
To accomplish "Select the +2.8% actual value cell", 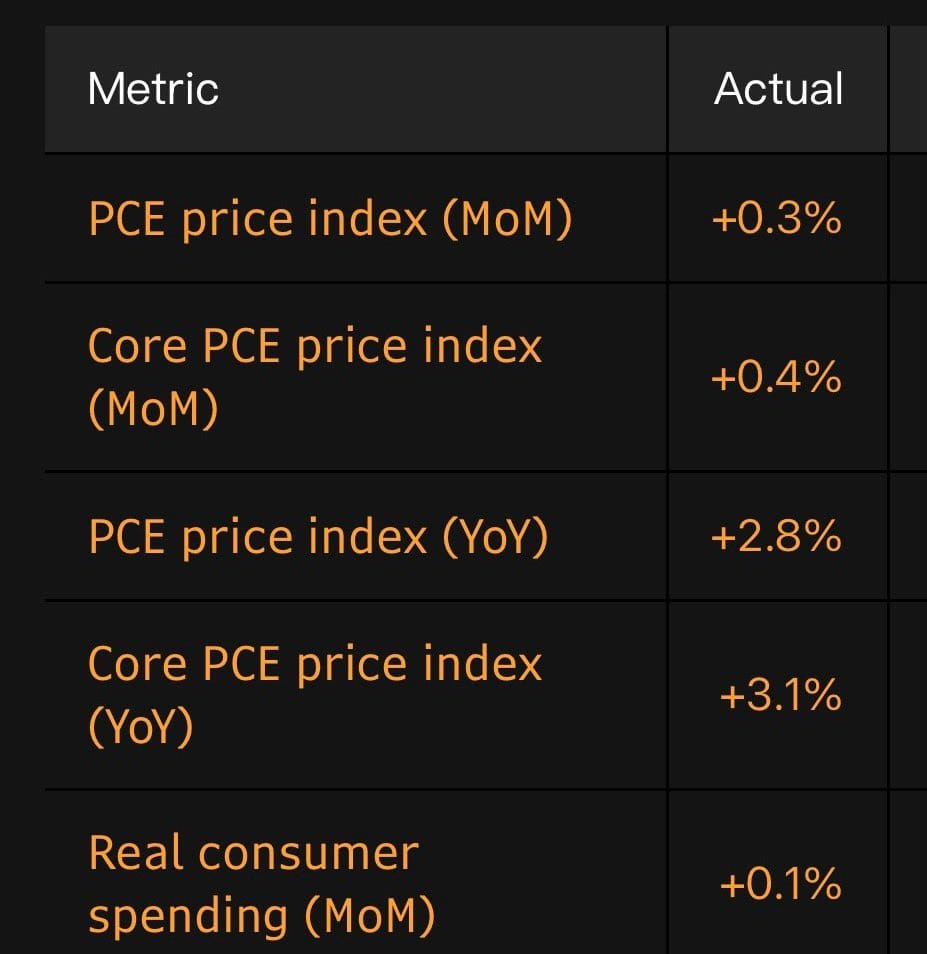I will click(776, 537).
